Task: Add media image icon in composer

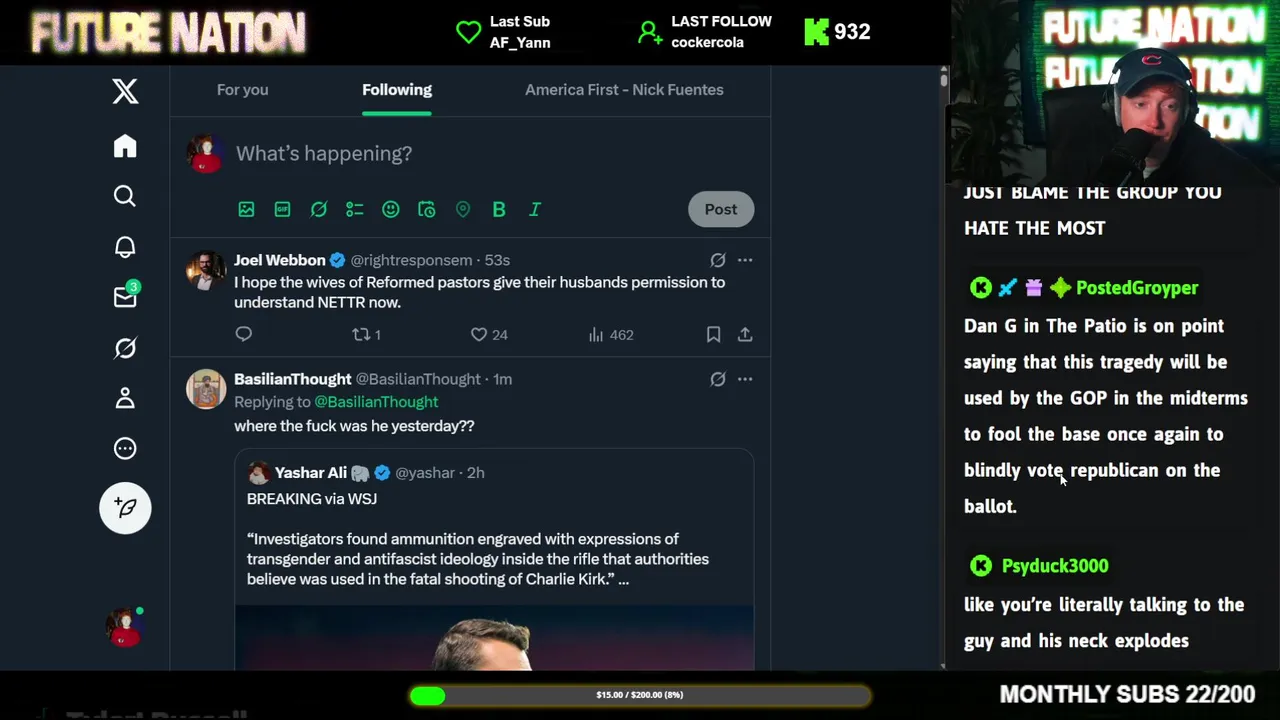Action: click(x=246, y=209)
